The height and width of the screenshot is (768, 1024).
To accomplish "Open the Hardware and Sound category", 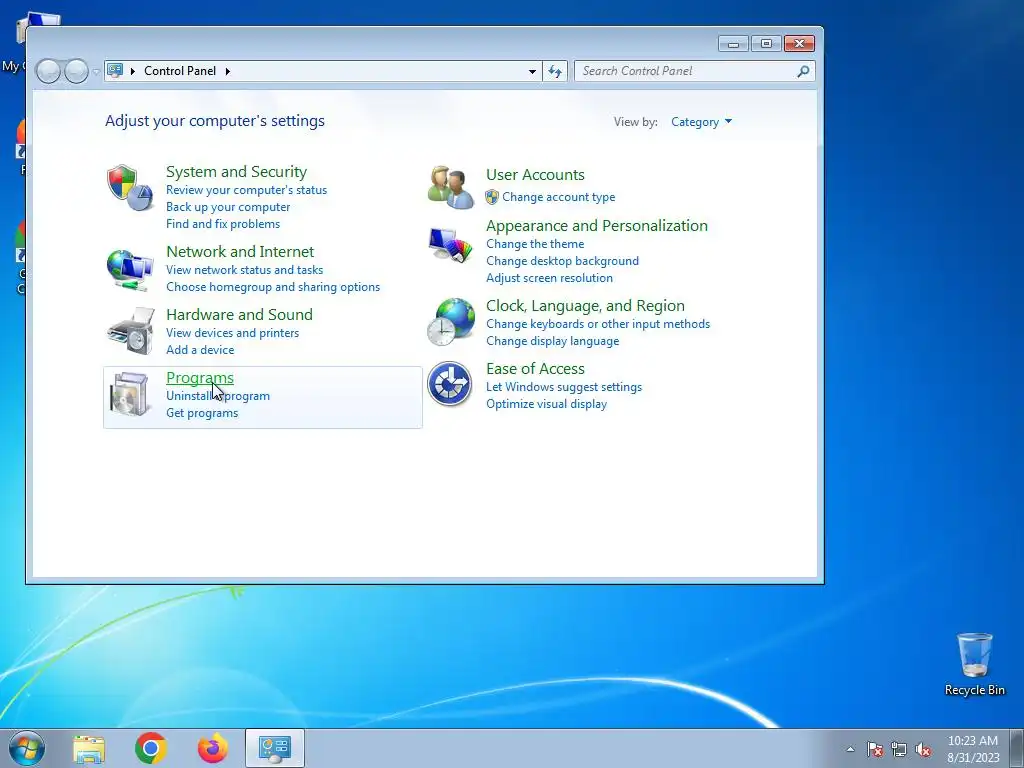I will [239, 315].
